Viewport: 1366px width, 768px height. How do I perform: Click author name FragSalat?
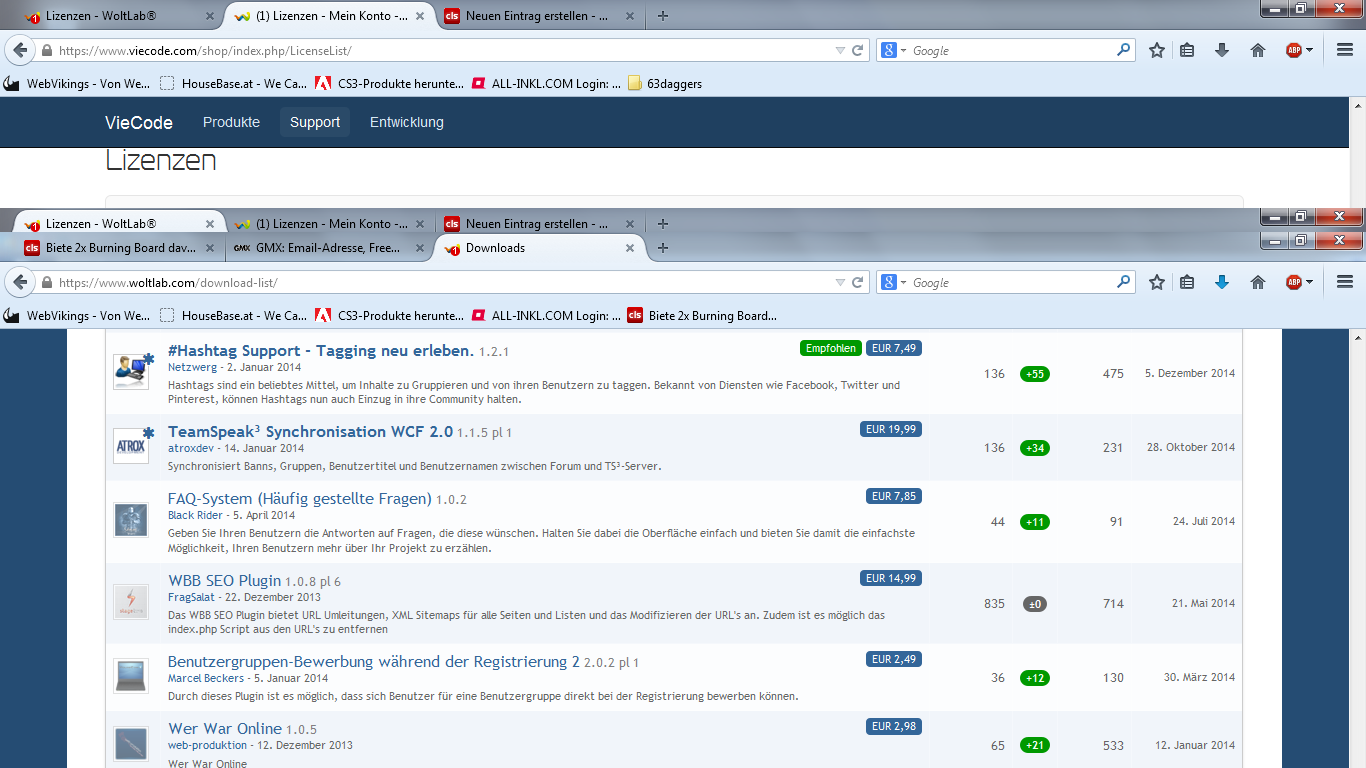click(x=193, y=597)
